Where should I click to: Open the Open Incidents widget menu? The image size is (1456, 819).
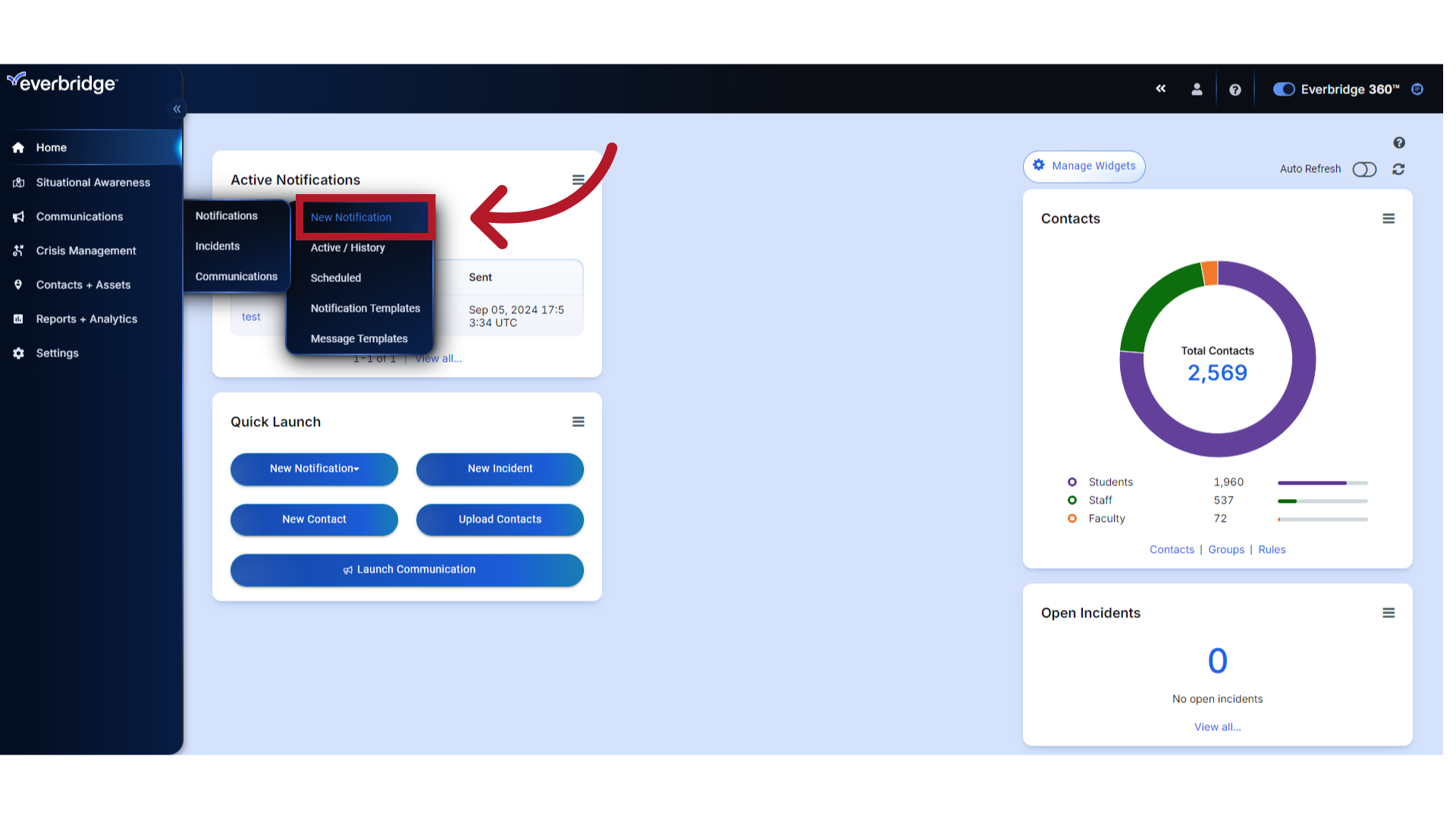click(x=1388, y=613)
